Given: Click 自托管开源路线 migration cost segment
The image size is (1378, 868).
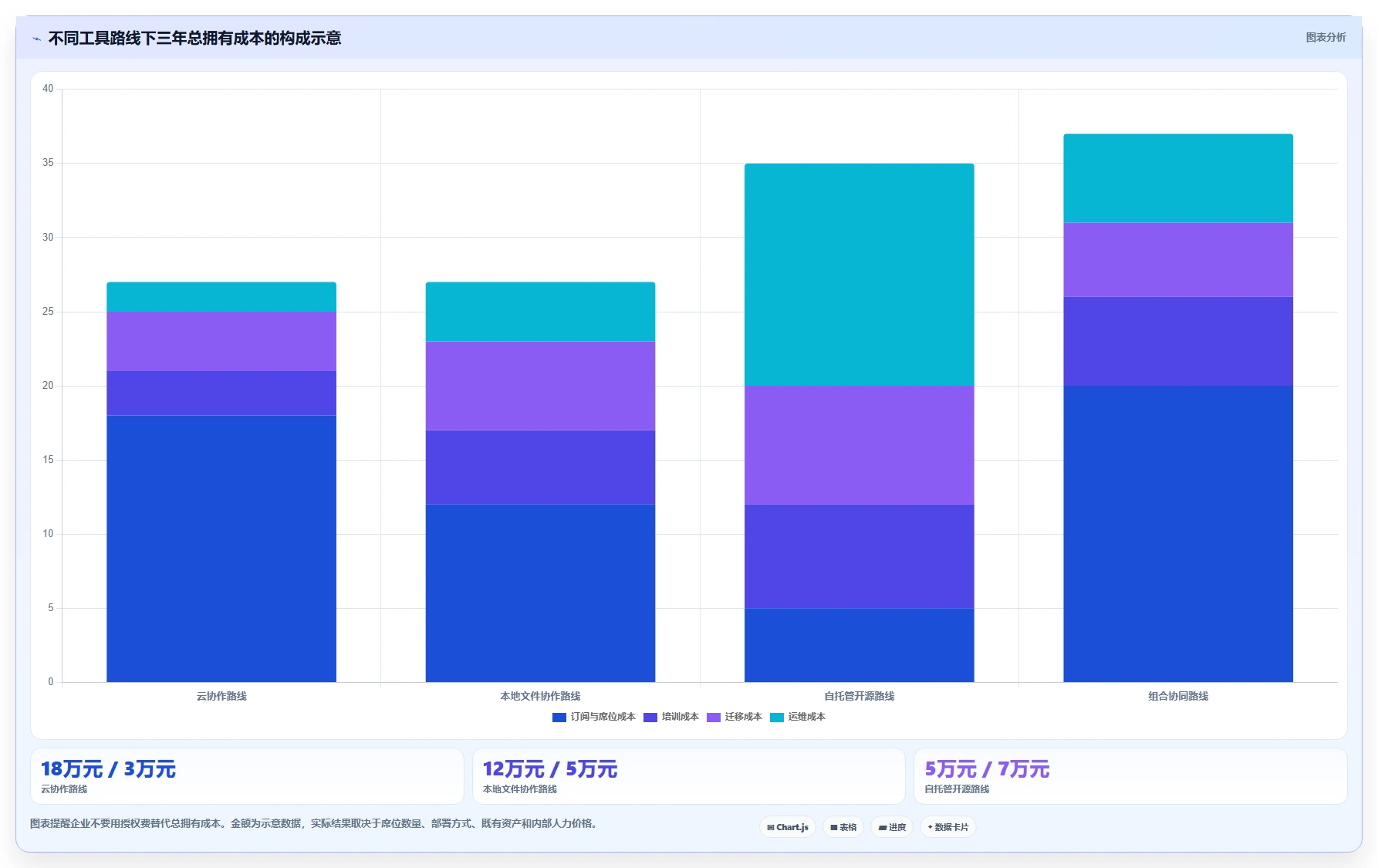Looking at the screenshot, I should click(860, 445).
